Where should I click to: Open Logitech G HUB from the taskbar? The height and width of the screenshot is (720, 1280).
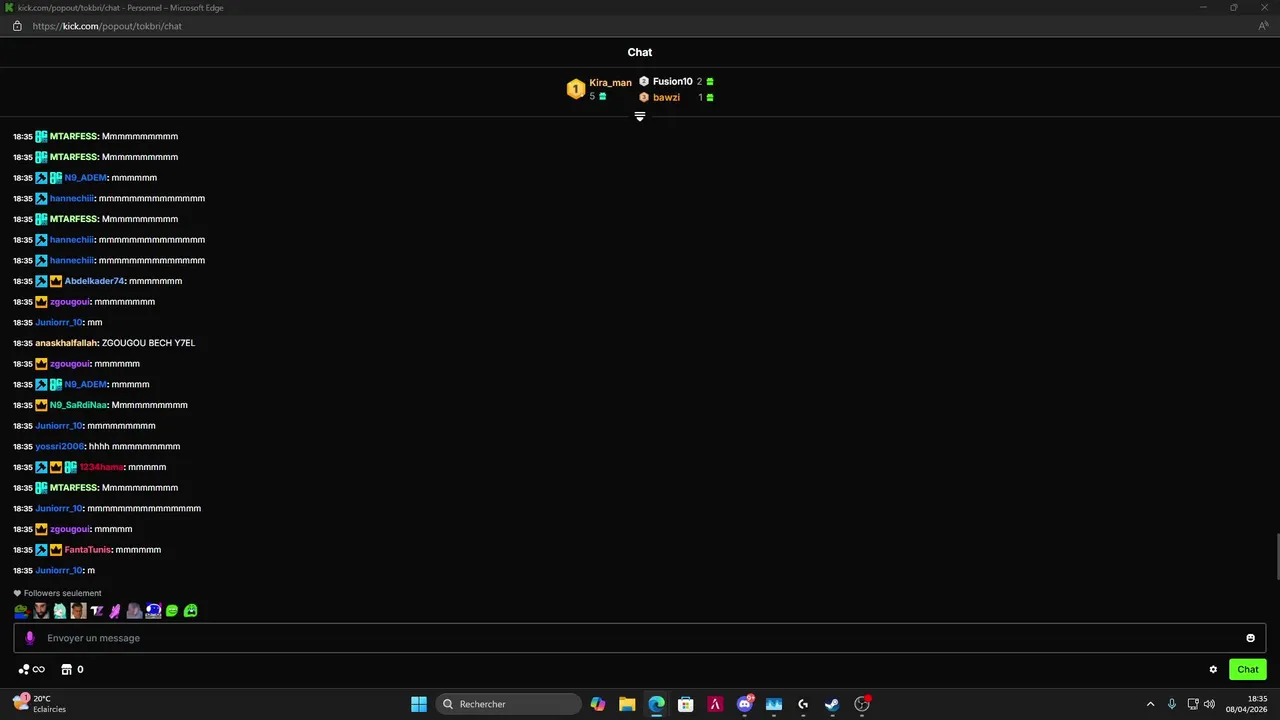803,704
